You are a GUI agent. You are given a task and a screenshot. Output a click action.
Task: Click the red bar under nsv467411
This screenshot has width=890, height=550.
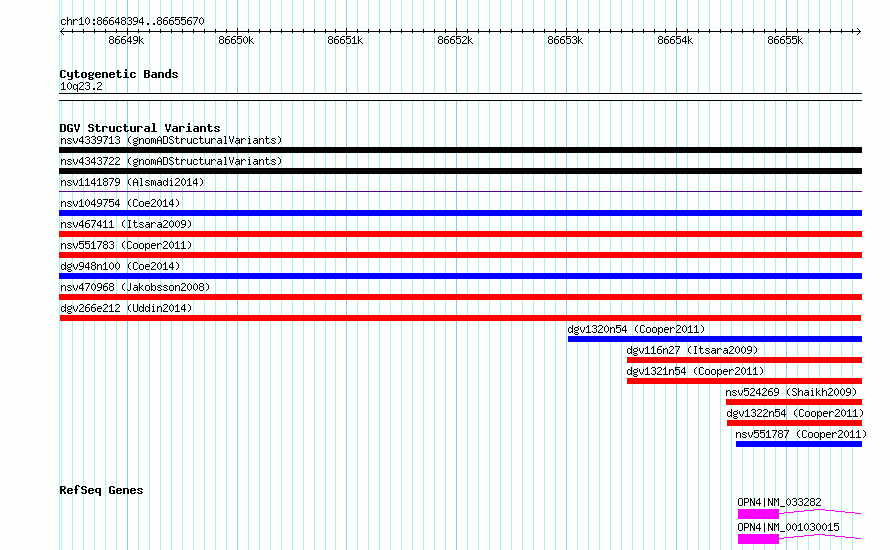(x=460, y=234)
